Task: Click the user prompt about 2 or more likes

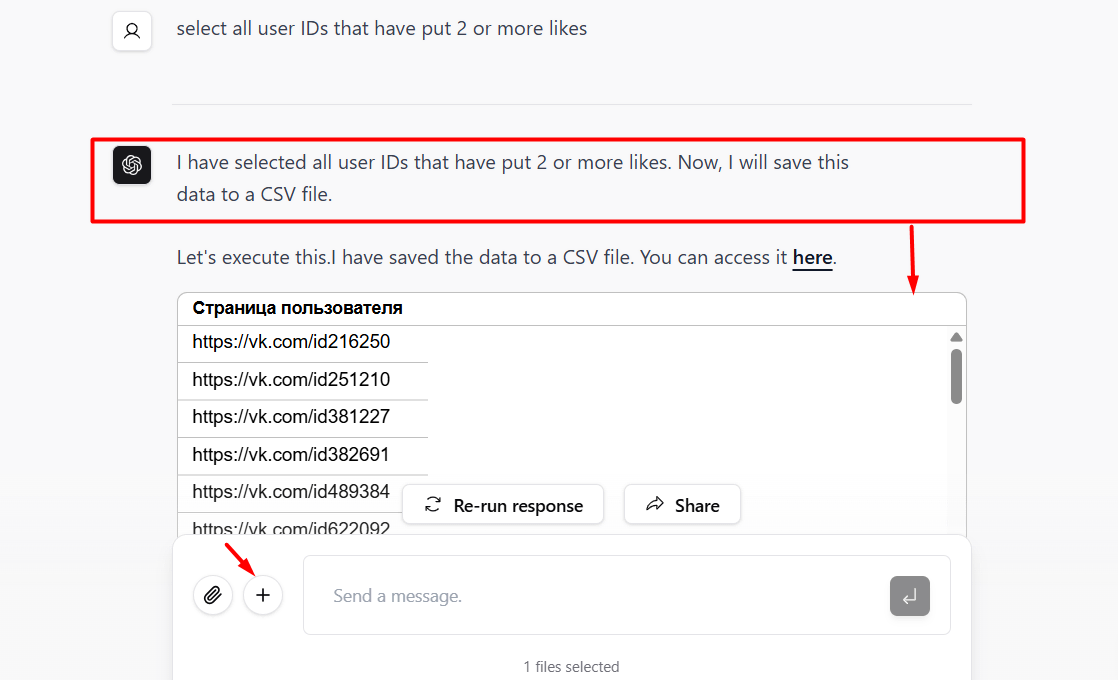Action: click(382, 29)
